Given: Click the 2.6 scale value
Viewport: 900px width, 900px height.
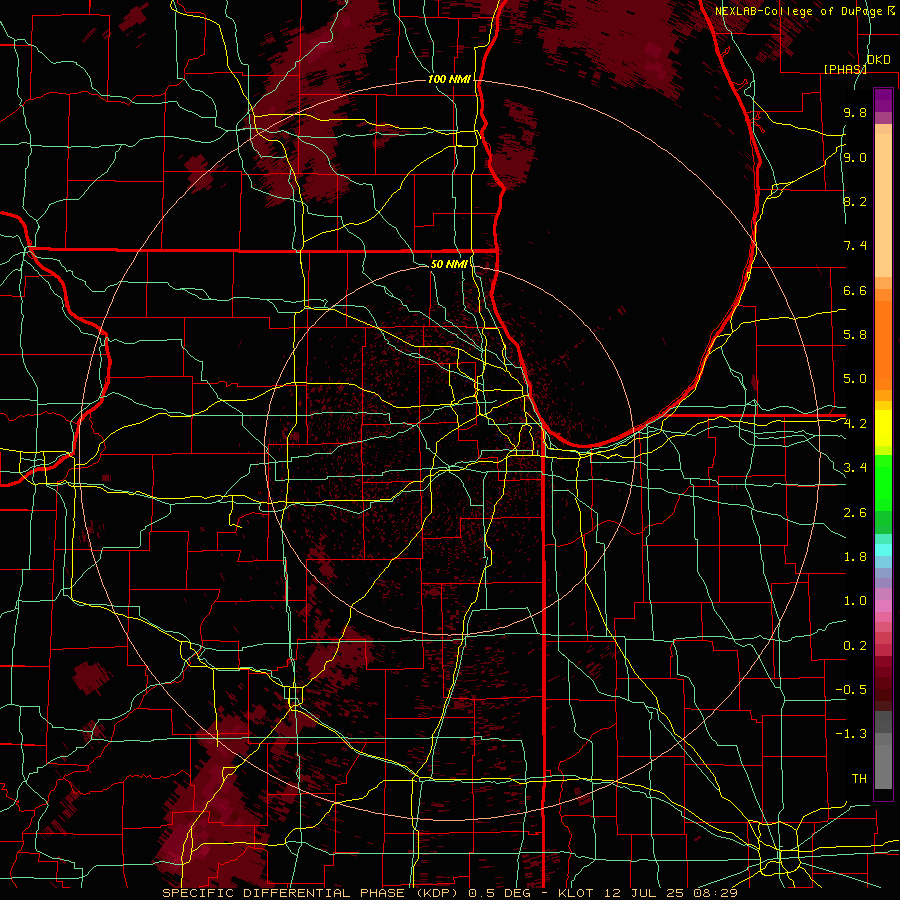Looking at the screenshot, I should point(855,513).
